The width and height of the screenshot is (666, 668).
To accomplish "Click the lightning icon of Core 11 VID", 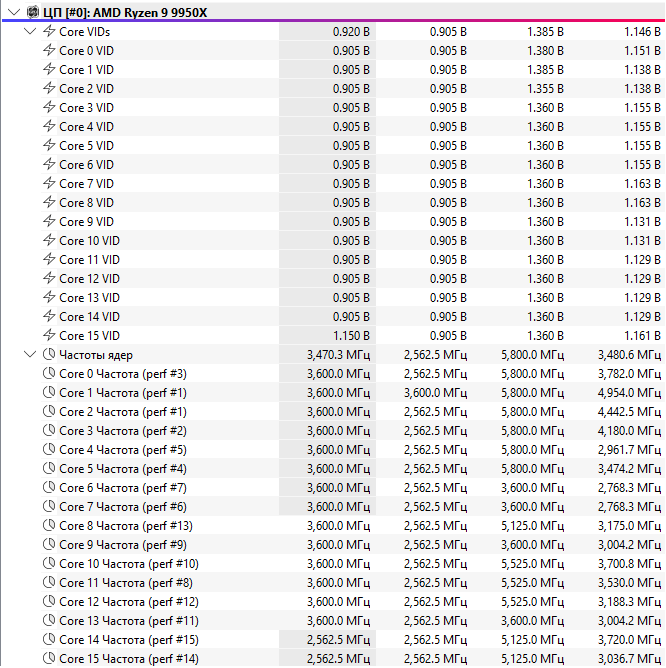I will pos(49,259).
